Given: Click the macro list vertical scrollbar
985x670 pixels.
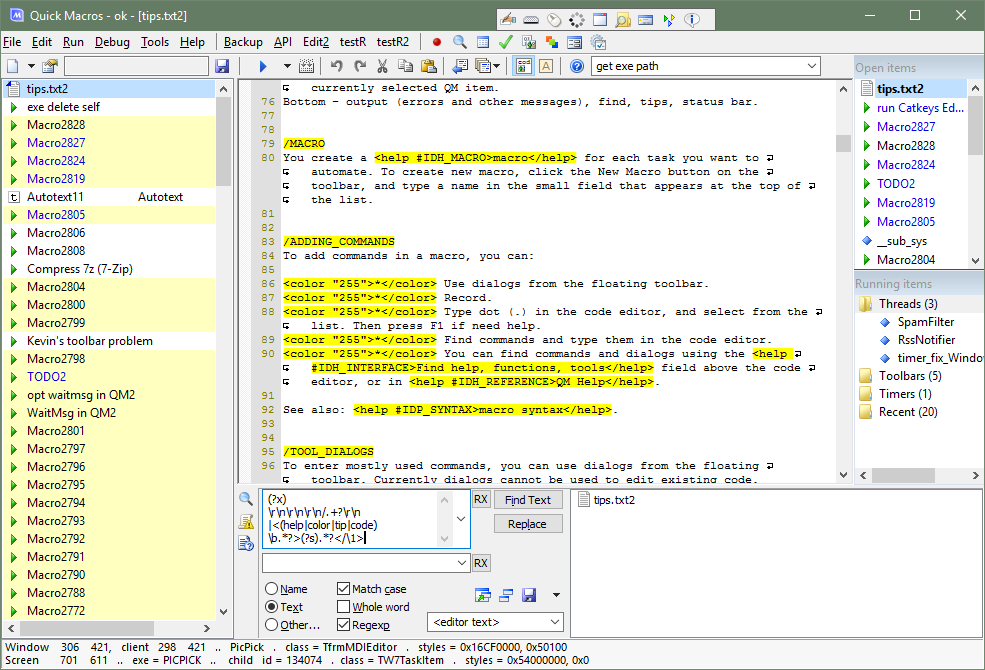Looking at the screenshot, I should click(223, 350).
